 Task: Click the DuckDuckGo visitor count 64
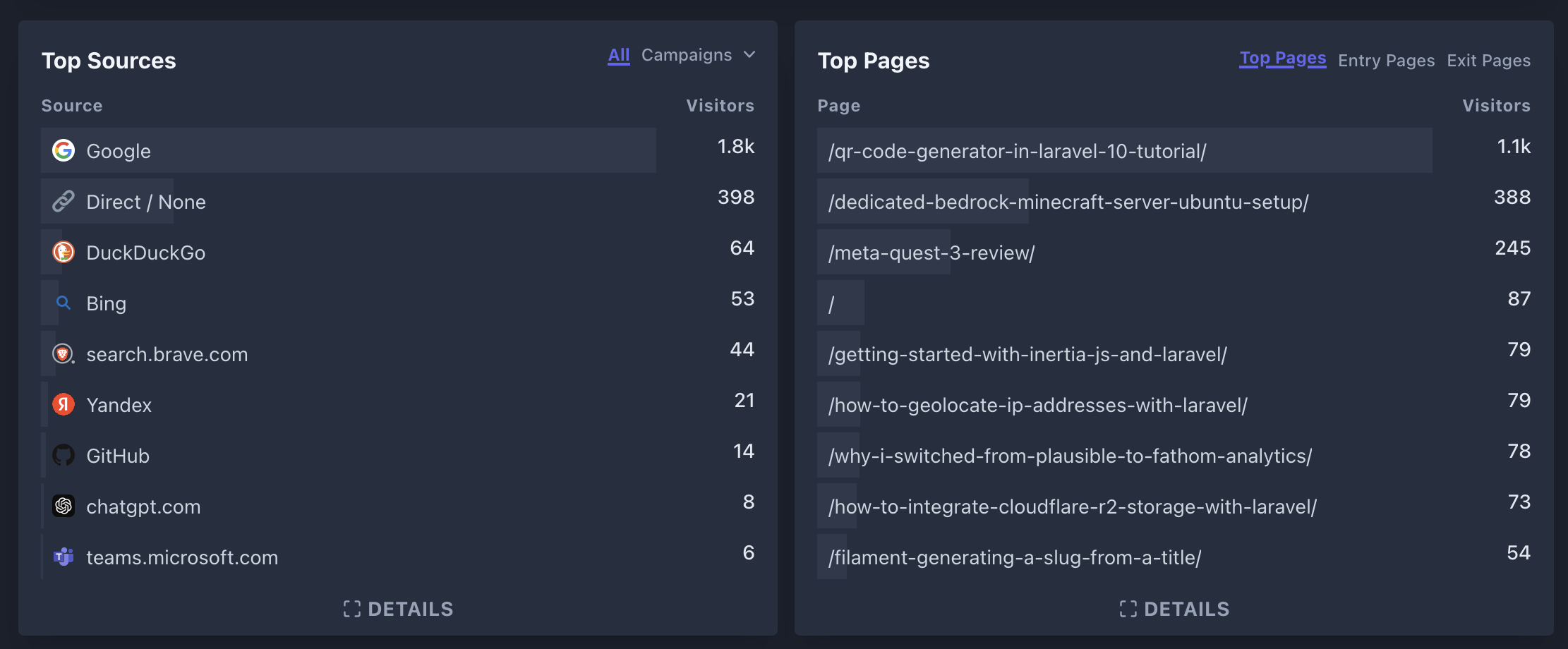(742, 248)
